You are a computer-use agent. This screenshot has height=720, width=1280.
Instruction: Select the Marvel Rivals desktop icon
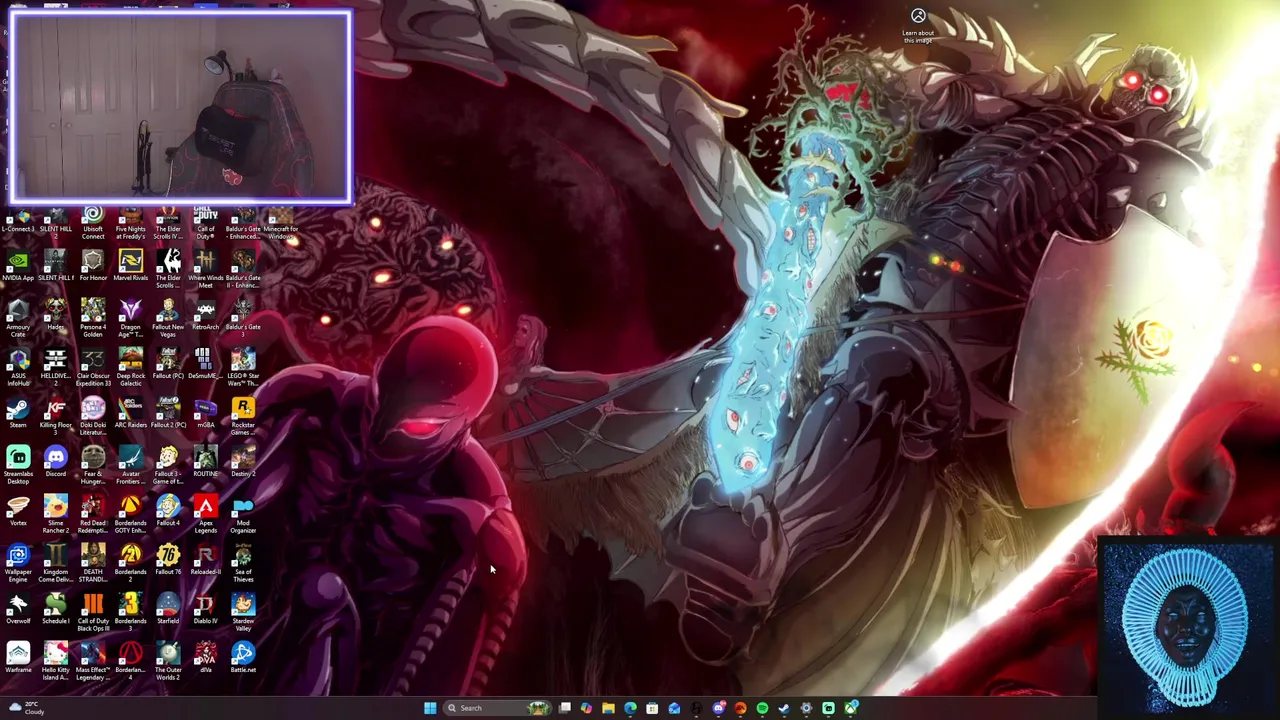pyautogui.click(x=130, y=267)
